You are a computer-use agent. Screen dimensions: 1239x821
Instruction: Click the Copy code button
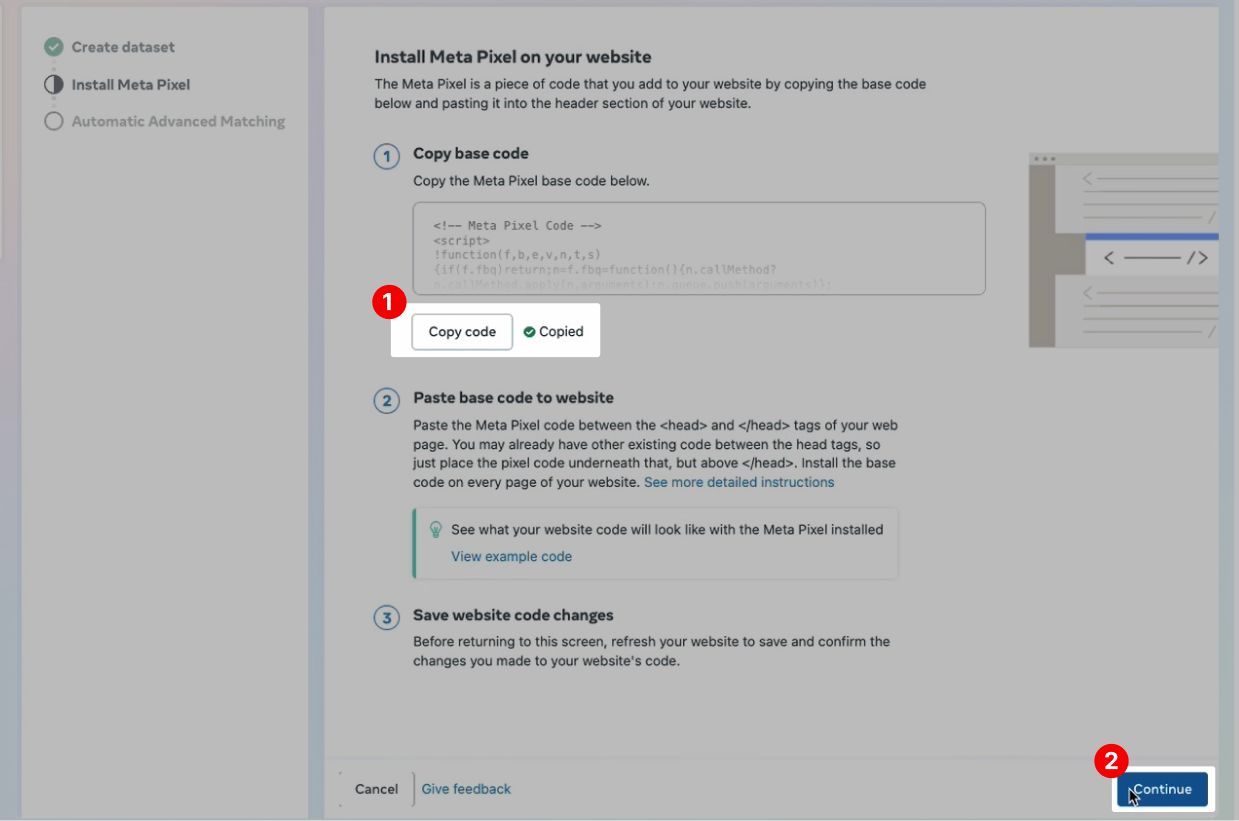462,332
